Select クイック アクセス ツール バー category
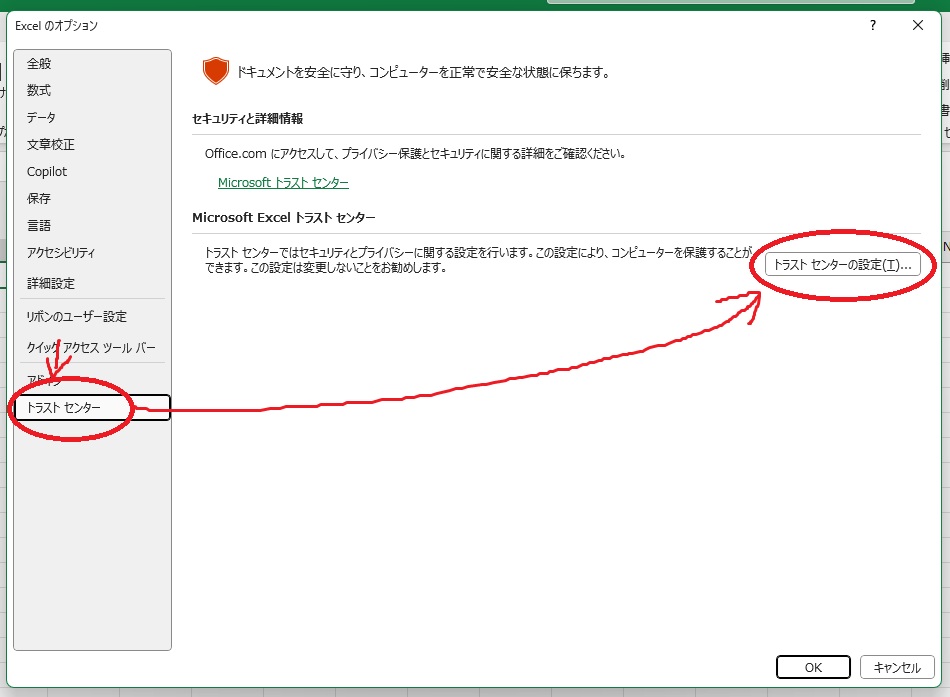Screen dimensions: 950x697 (x=91, y=348)
